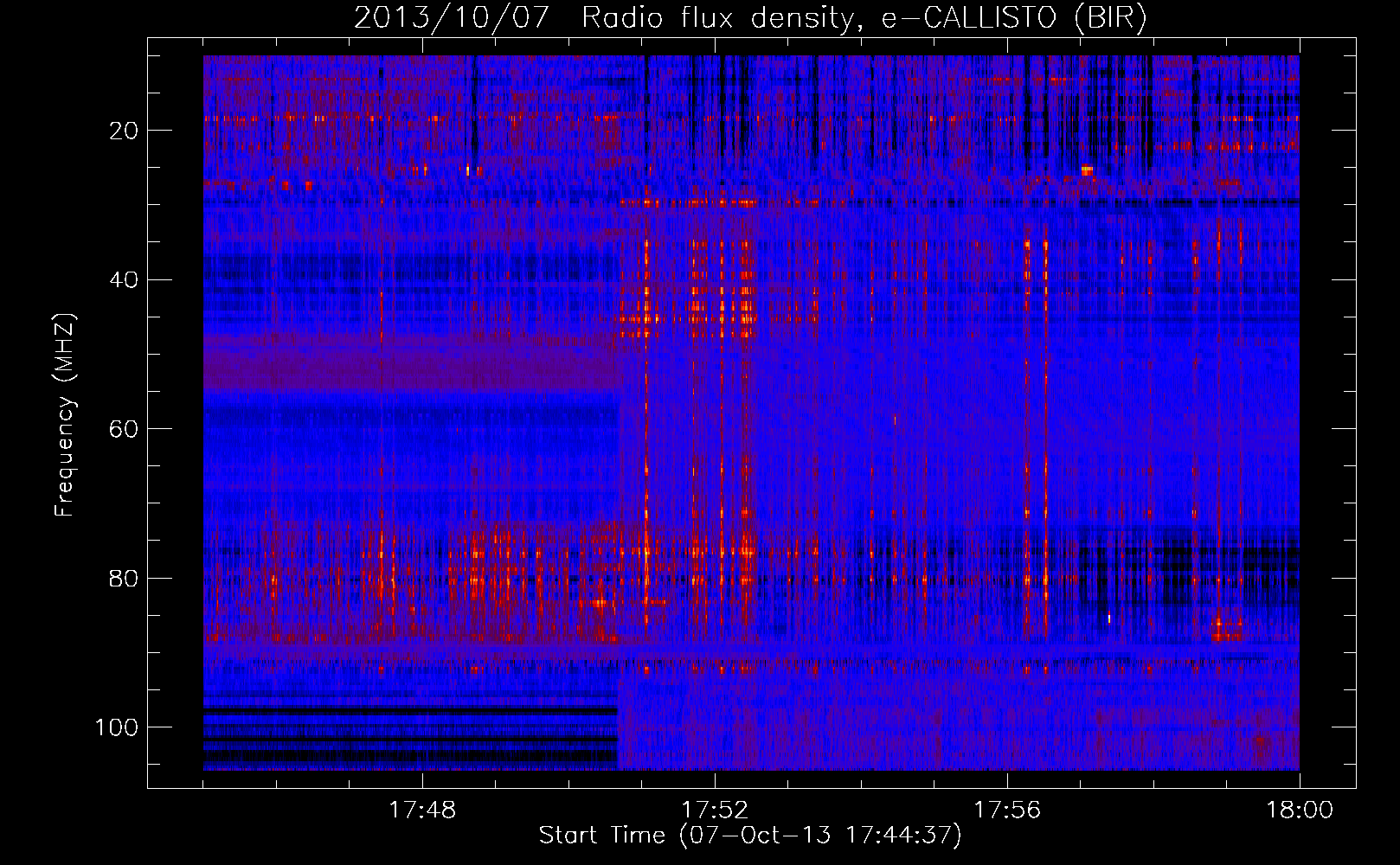This screenshot has width=1400, height=865.
Task: Click the 60 MHz frequency tick label
Action: tap(125, 429)
